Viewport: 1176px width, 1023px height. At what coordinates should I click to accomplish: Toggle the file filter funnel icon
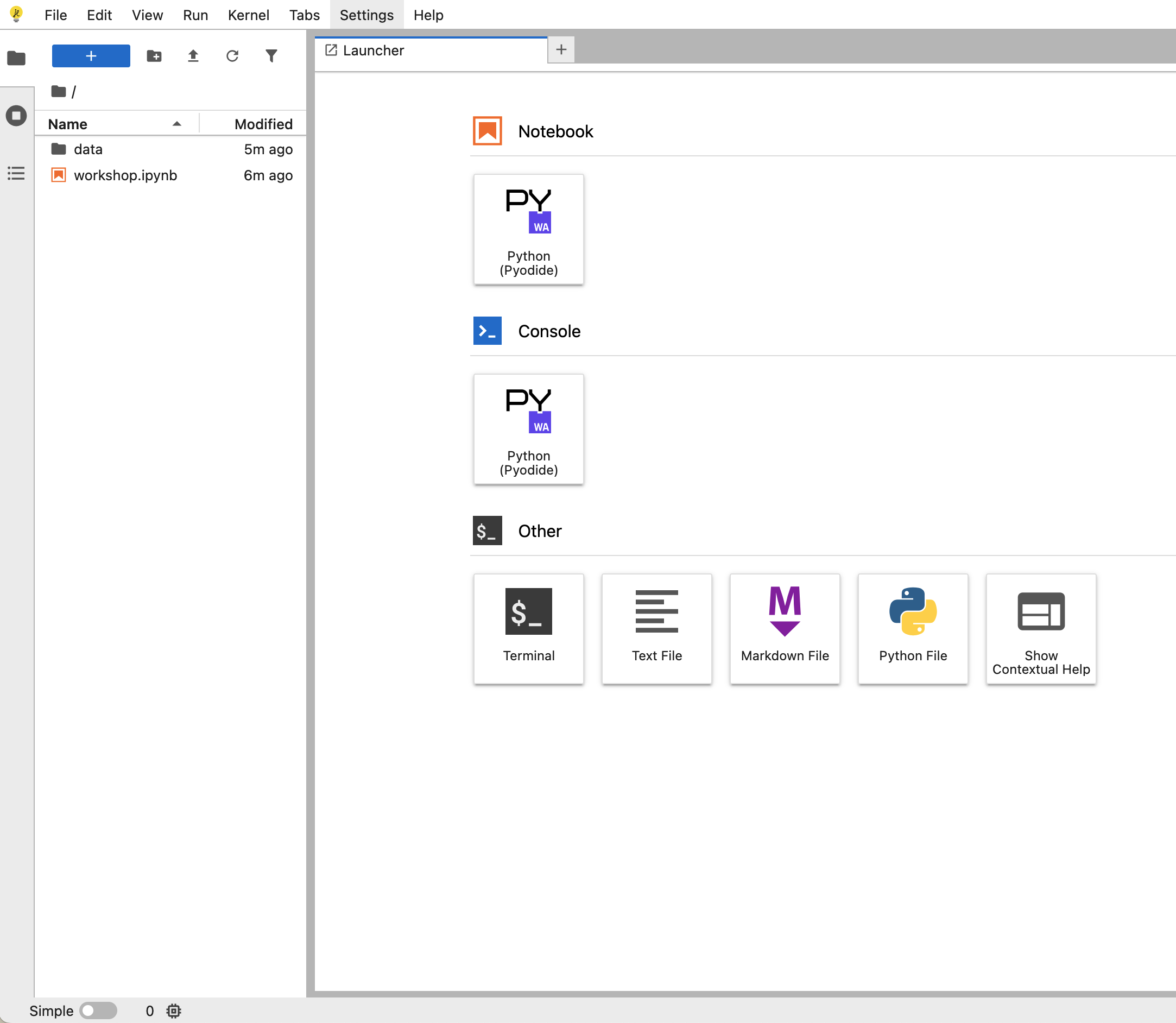coord(271,56)
